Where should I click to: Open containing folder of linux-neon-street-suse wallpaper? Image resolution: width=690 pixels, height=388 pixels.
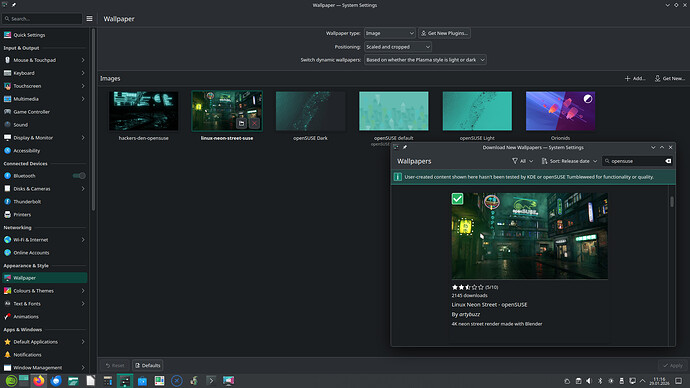click(x=241, y=124)
